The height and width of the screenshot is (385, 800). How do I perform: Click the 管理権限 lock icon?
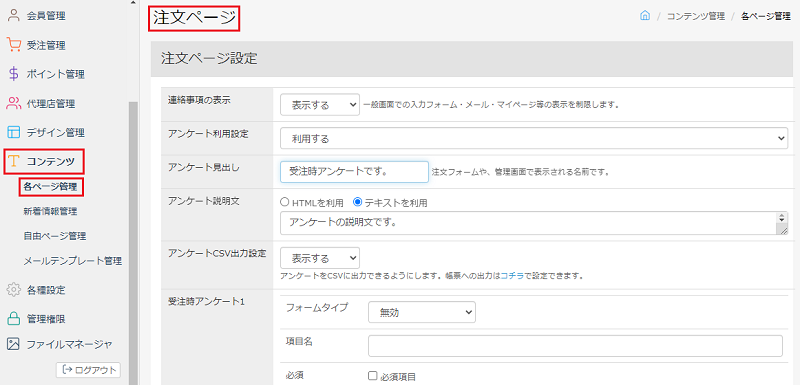pyautogui.click(x=14, y=319)
